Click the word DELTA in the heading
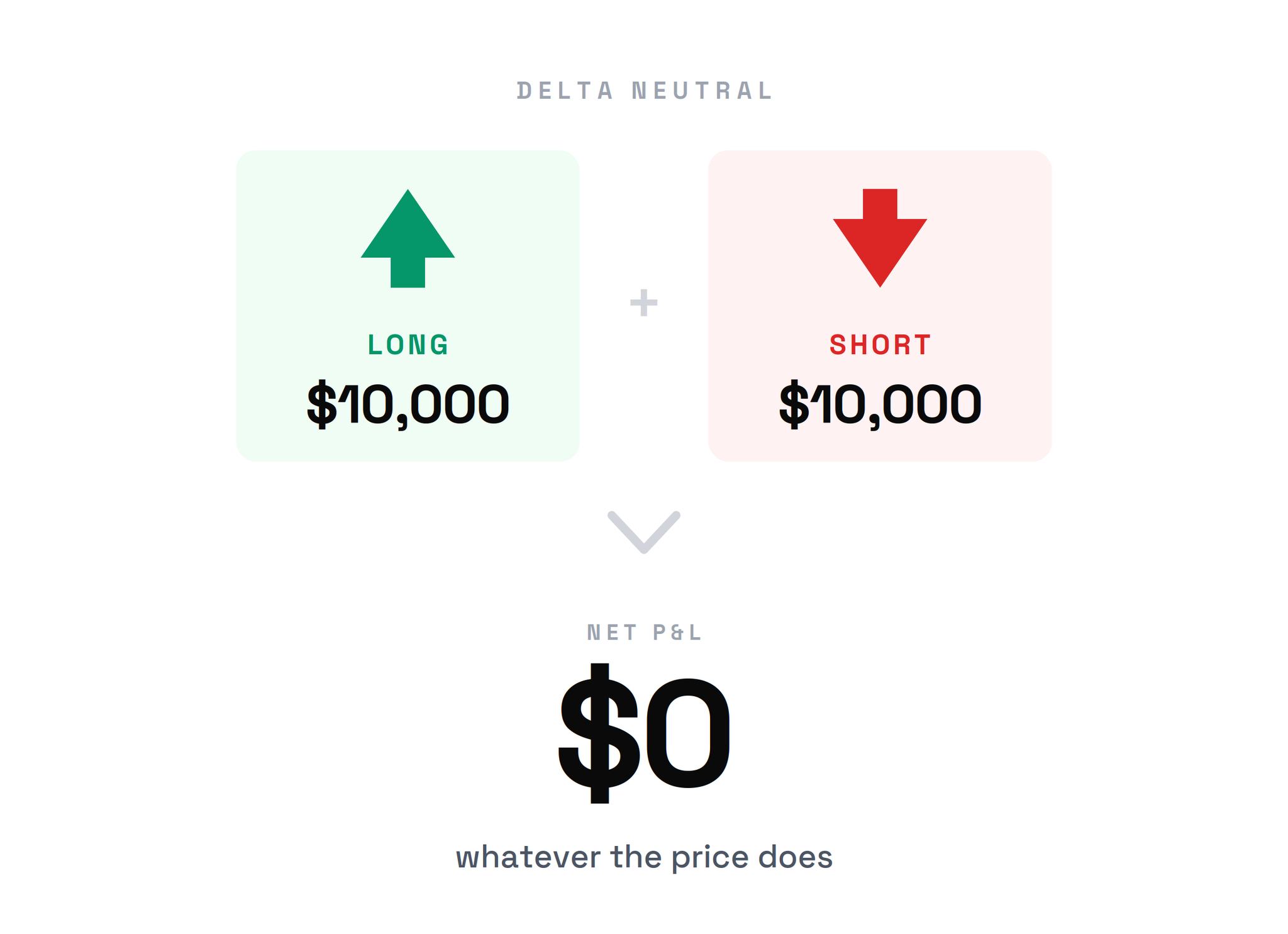Screen dimensions: 1288x934 coord(564,91)
